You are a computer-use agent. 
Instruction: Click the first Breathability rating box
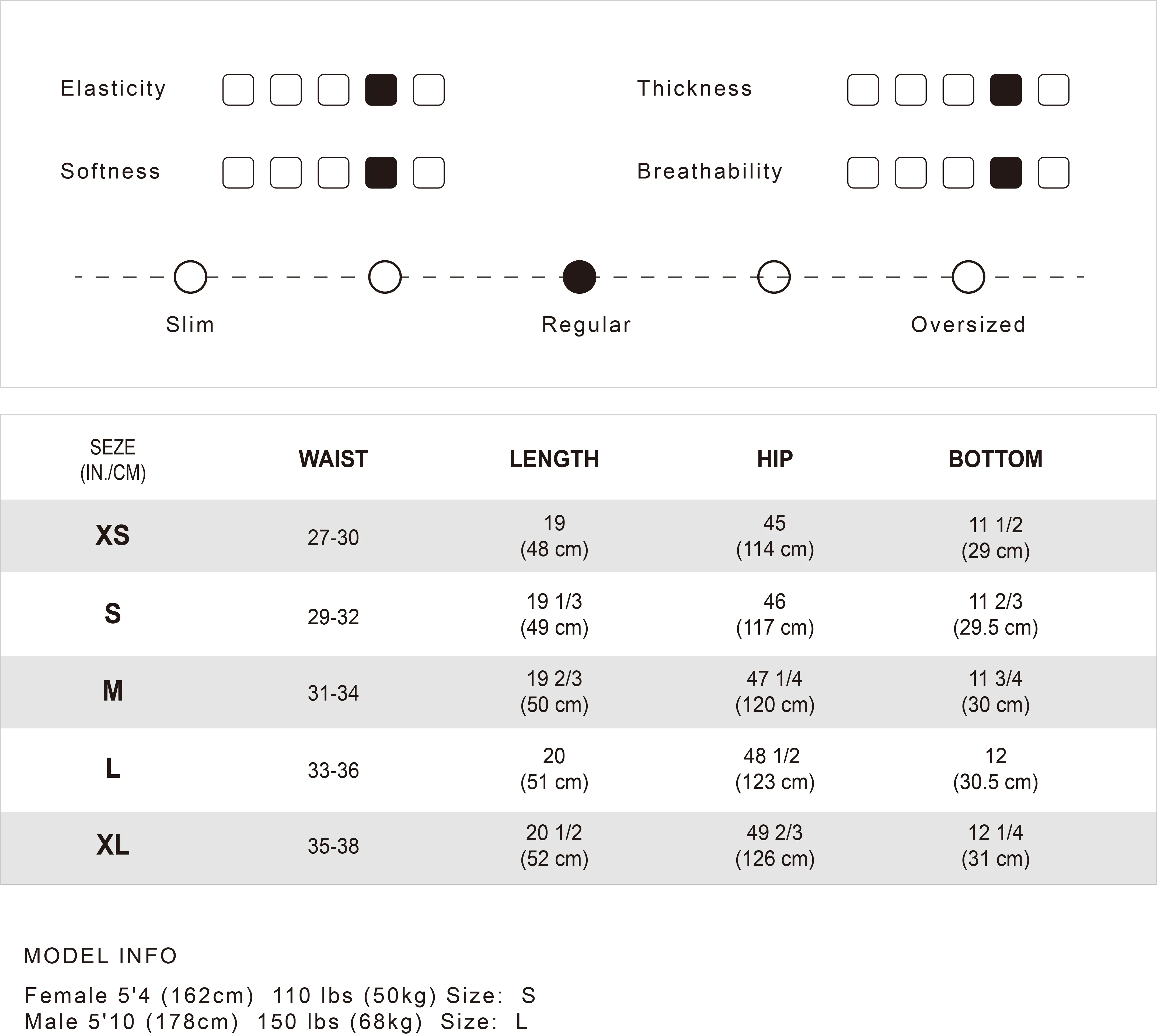coord(863,173)
